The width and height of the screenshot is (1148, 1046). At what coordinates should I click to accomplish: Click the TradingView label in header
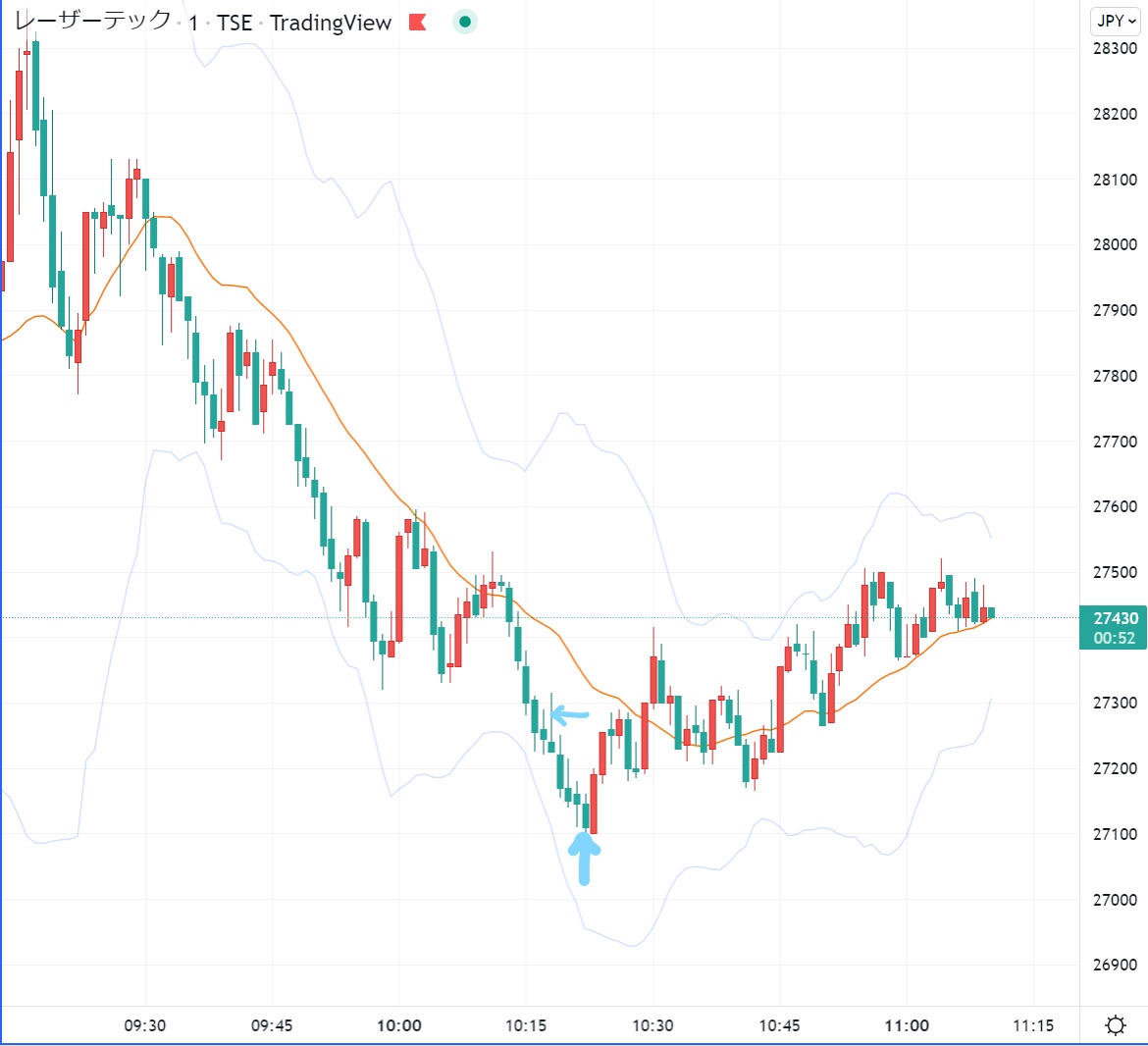click(x=331, y=23)
